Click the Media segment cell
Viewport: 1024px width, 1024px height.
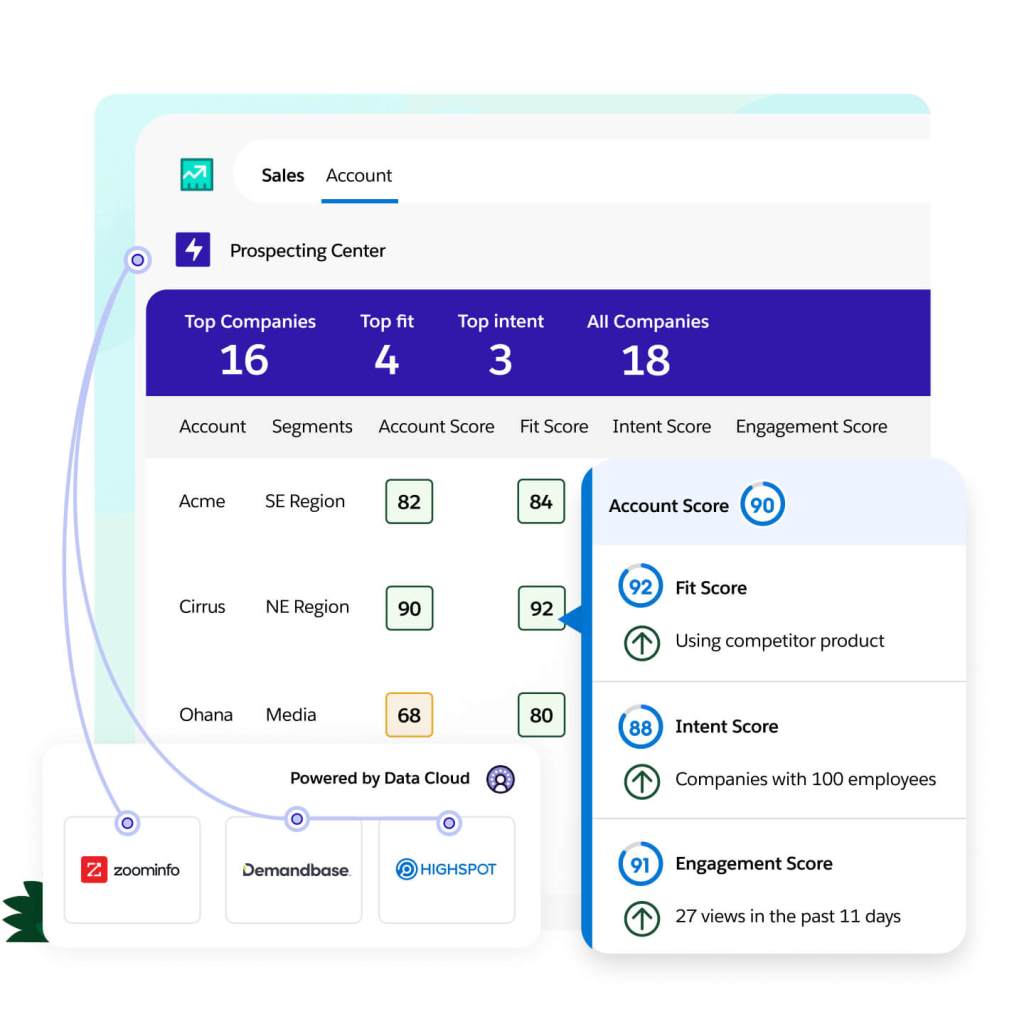click(x=291, y=714)
